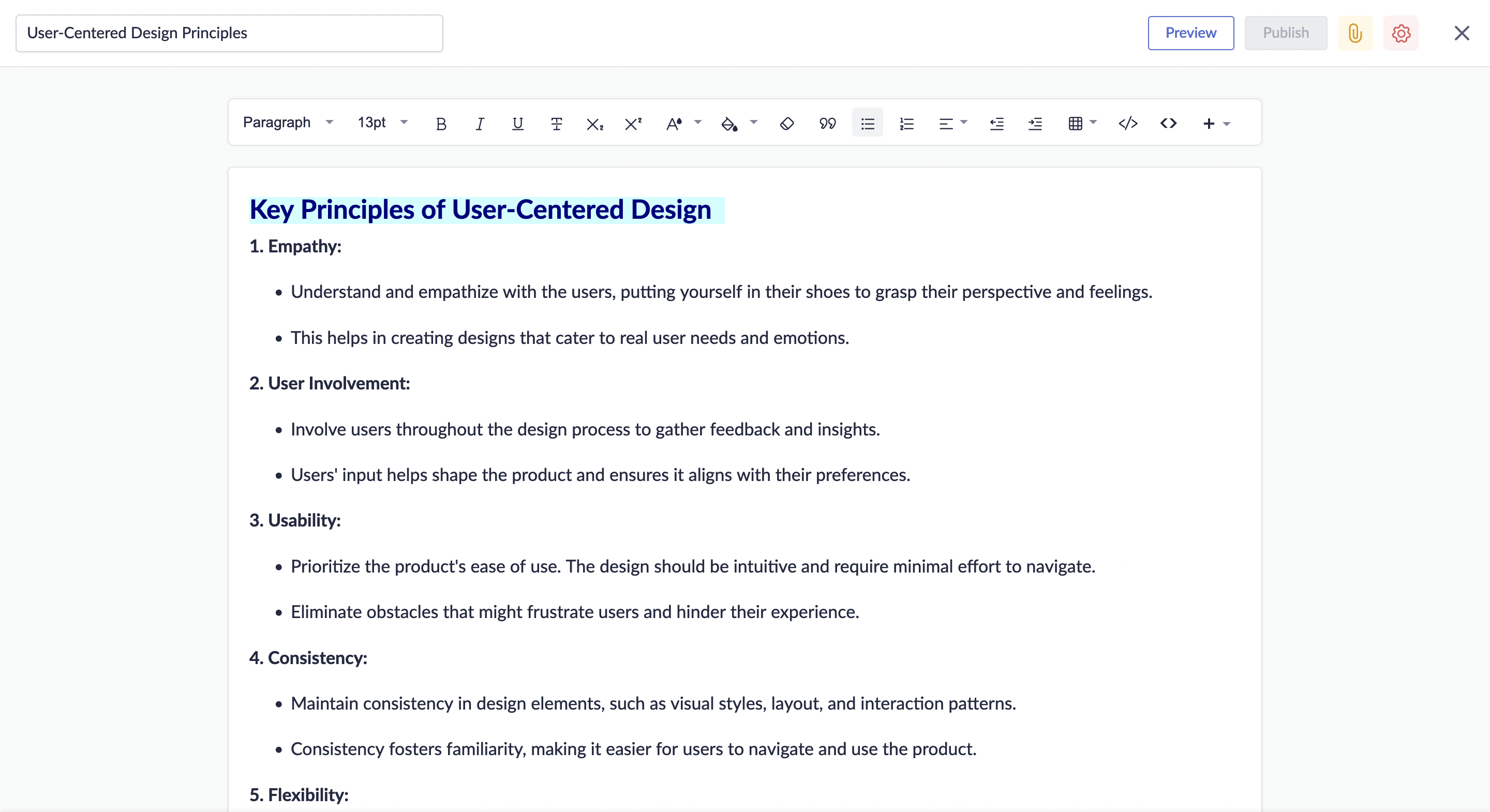Click the clear formatting eraser icon
Viewport: 1490px width, 812px height.
pyautogui.click(x=786, y=123)
